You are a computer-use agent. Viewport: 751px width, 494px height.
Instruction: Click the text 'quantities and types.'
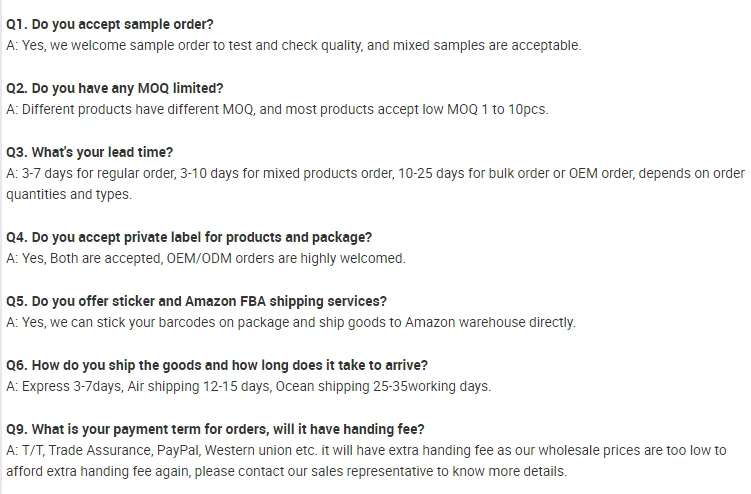(69, 195)
